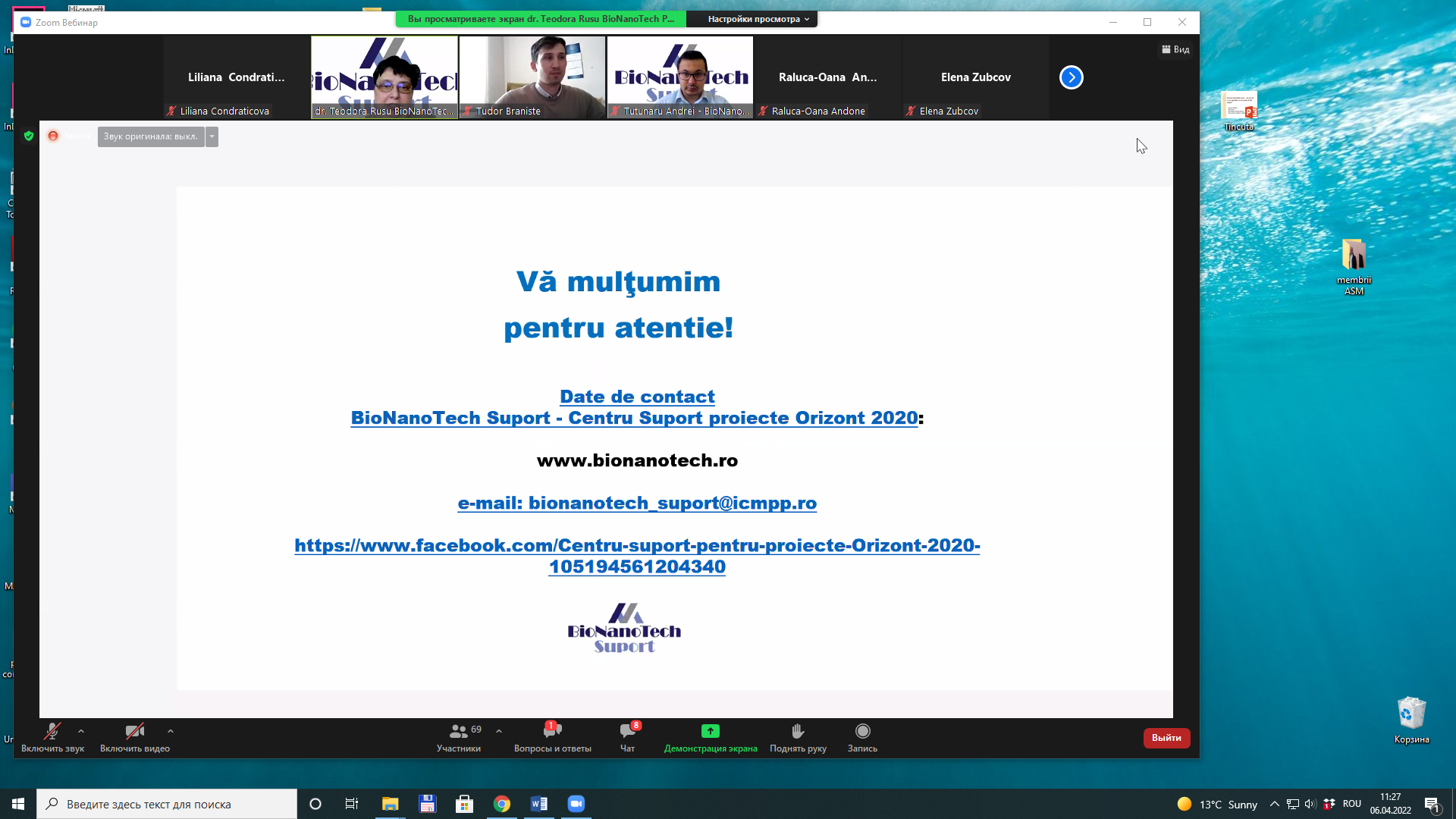Leave webinar with Выйти button

(x=1166, y=738)
